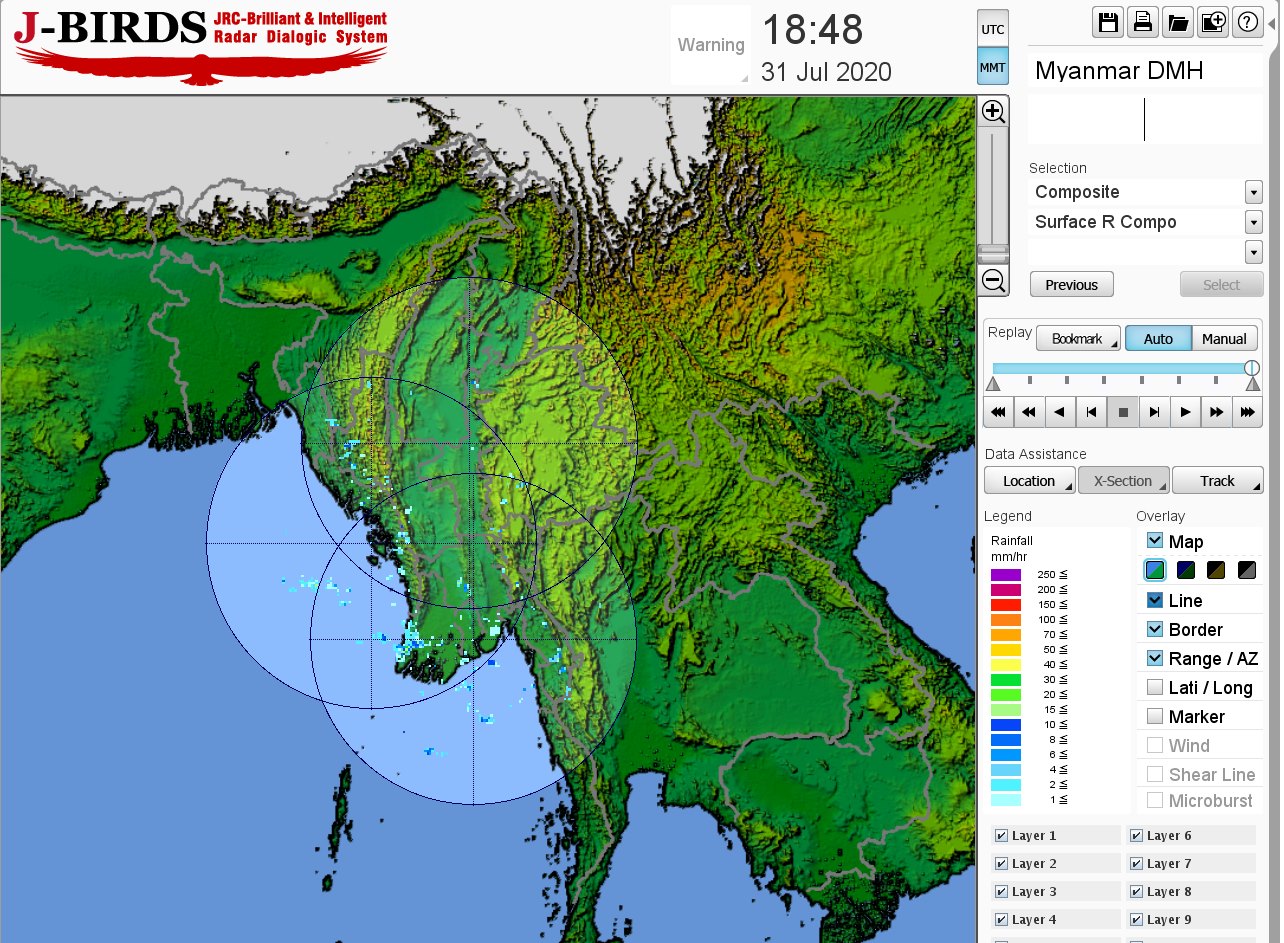Open the folder icon in top toolbar
Viewport: 1284px width, 943px height.
coord(1177,22)
